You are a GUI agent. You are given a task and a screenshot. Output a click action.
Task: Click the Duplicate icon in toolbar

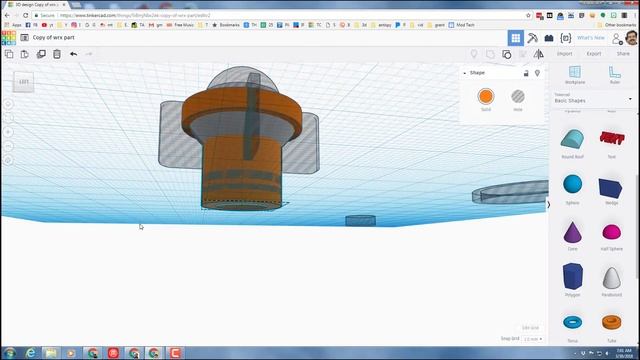pos(41,54)
